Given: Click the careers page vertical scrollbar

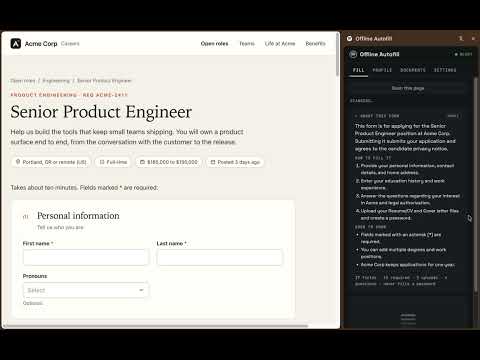Looking at the screenshot, I should [x=337, y=55].
